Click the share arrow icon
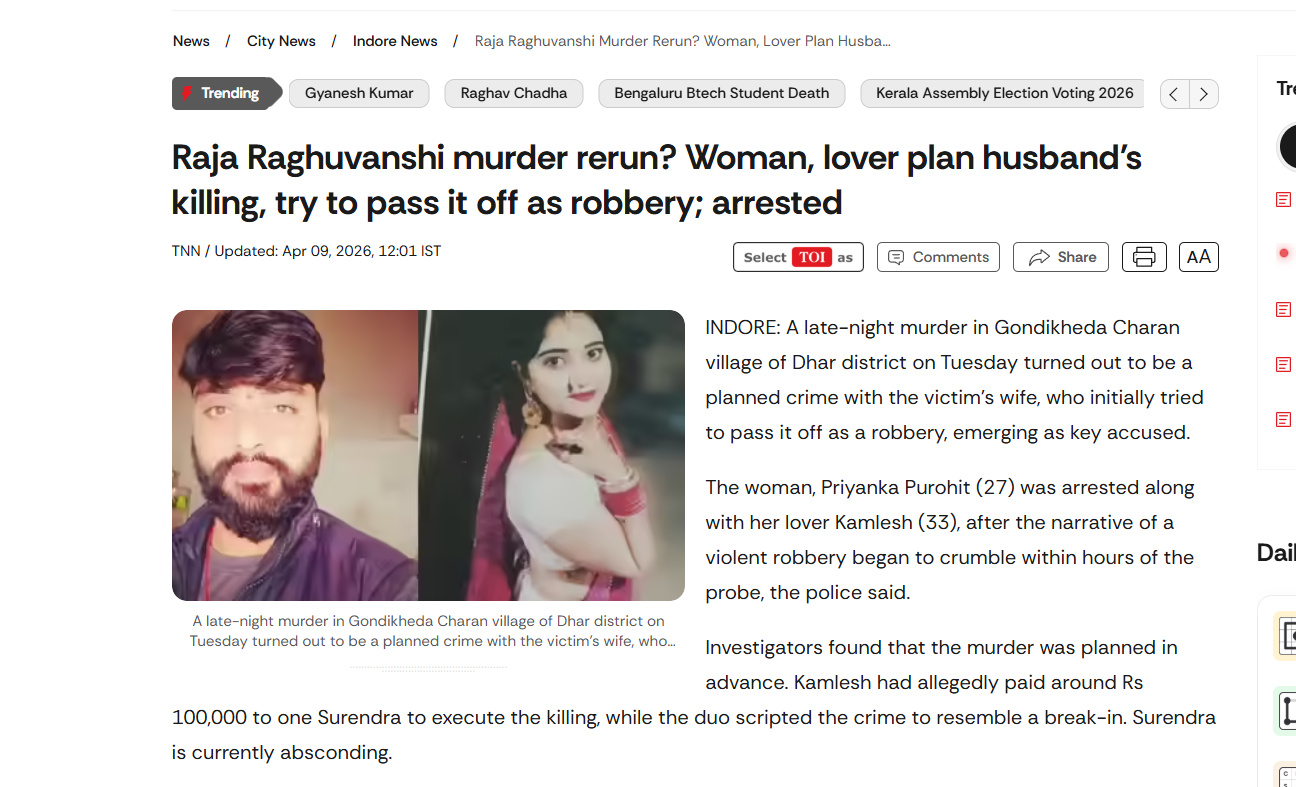This screenshot has height=787, width=1296. point(1039,257)
